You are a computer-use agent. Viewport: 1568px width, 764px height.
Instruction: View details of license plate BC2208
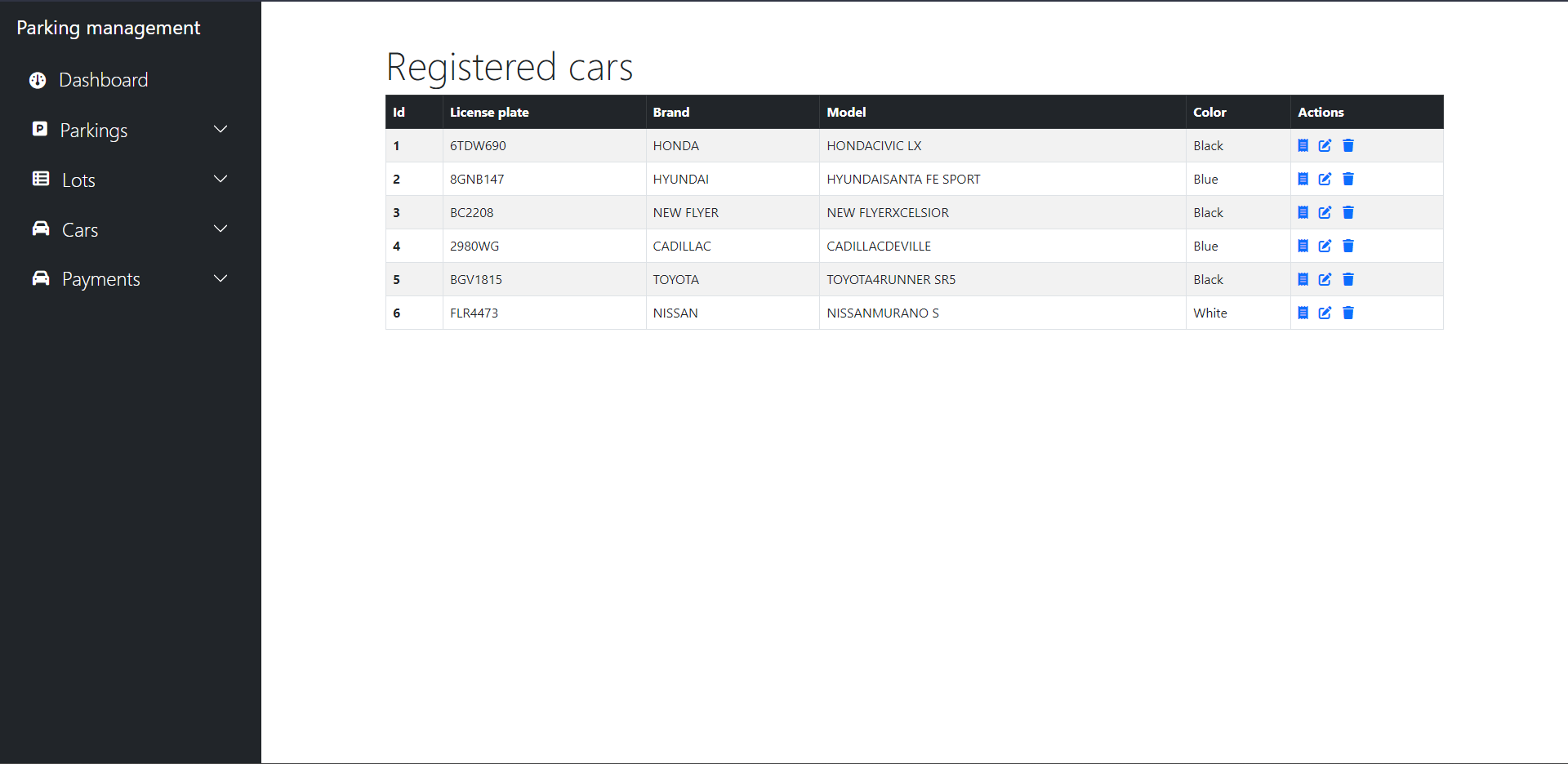pyautogui.click(x=1303, y=212)
